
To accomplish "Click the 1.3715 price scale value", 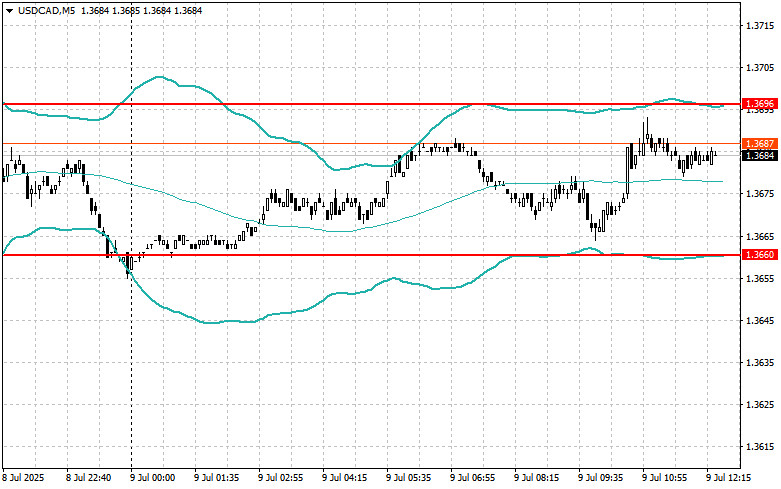I will coord(762,25).
